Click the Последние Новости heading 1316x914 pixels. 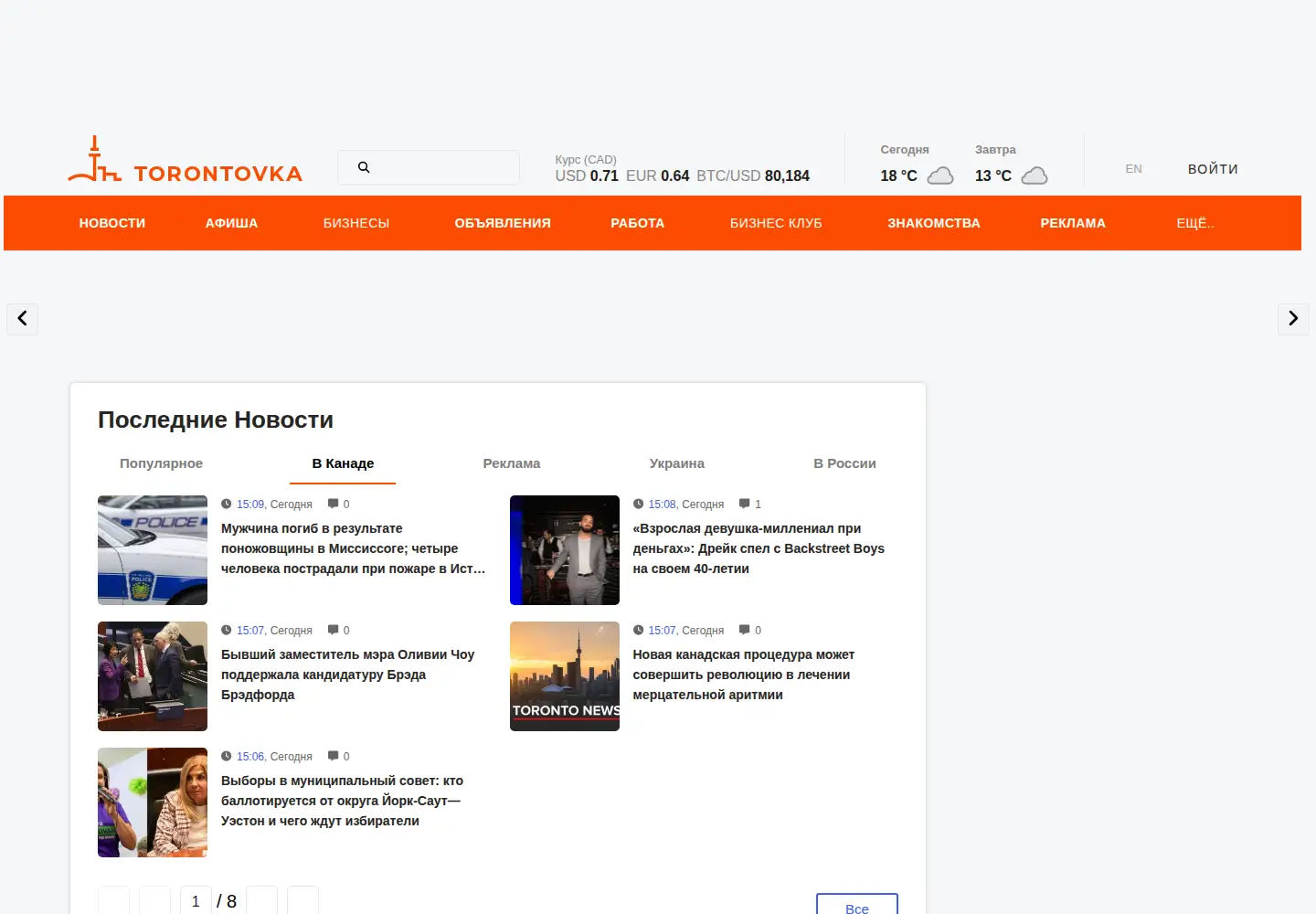[x=216, y=420]
